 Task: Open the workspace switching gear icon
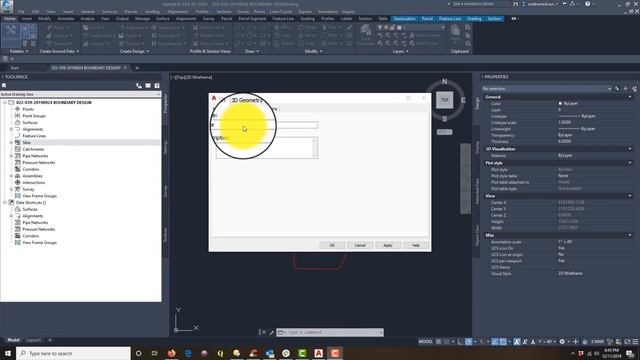562,341
